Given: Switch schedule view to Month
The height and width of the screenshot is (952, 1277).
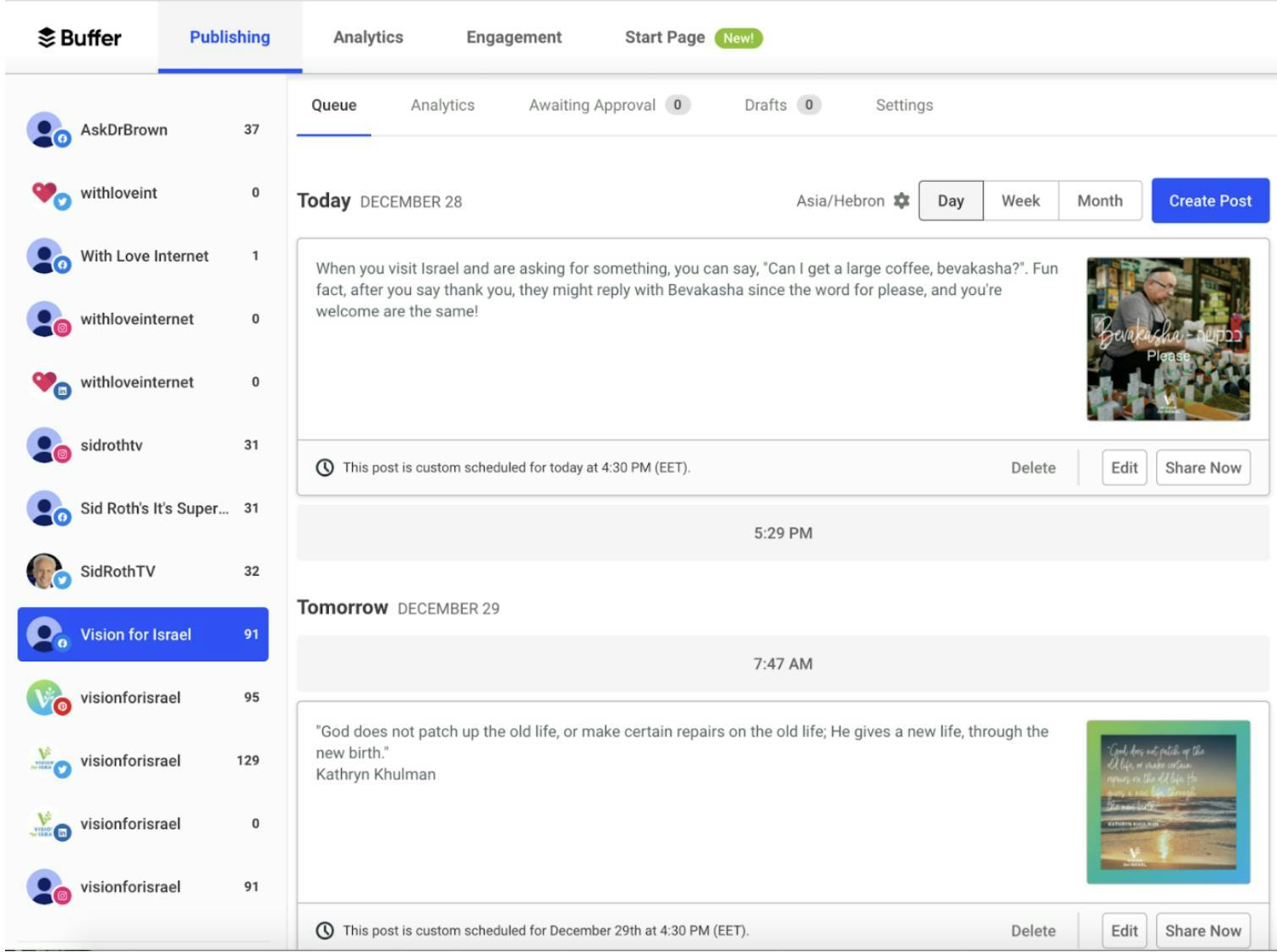Looking at the screenshot, I should [x=1099, y=201].
